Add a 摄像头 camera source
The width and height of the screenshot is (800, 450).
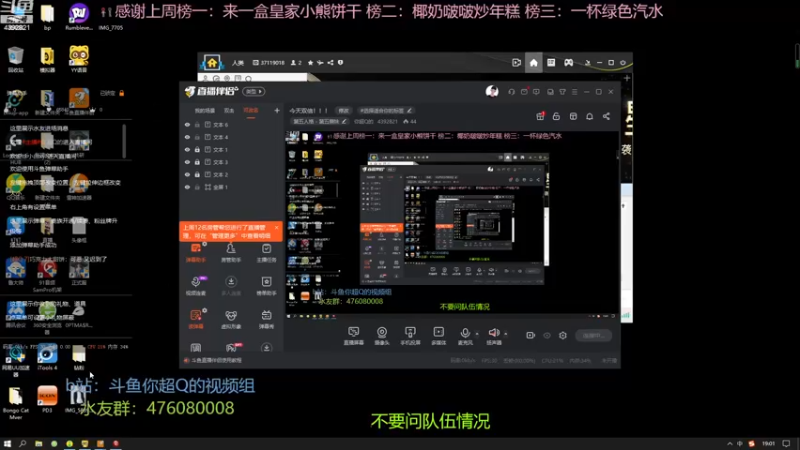pyautogui.click(x=382, y=336)
